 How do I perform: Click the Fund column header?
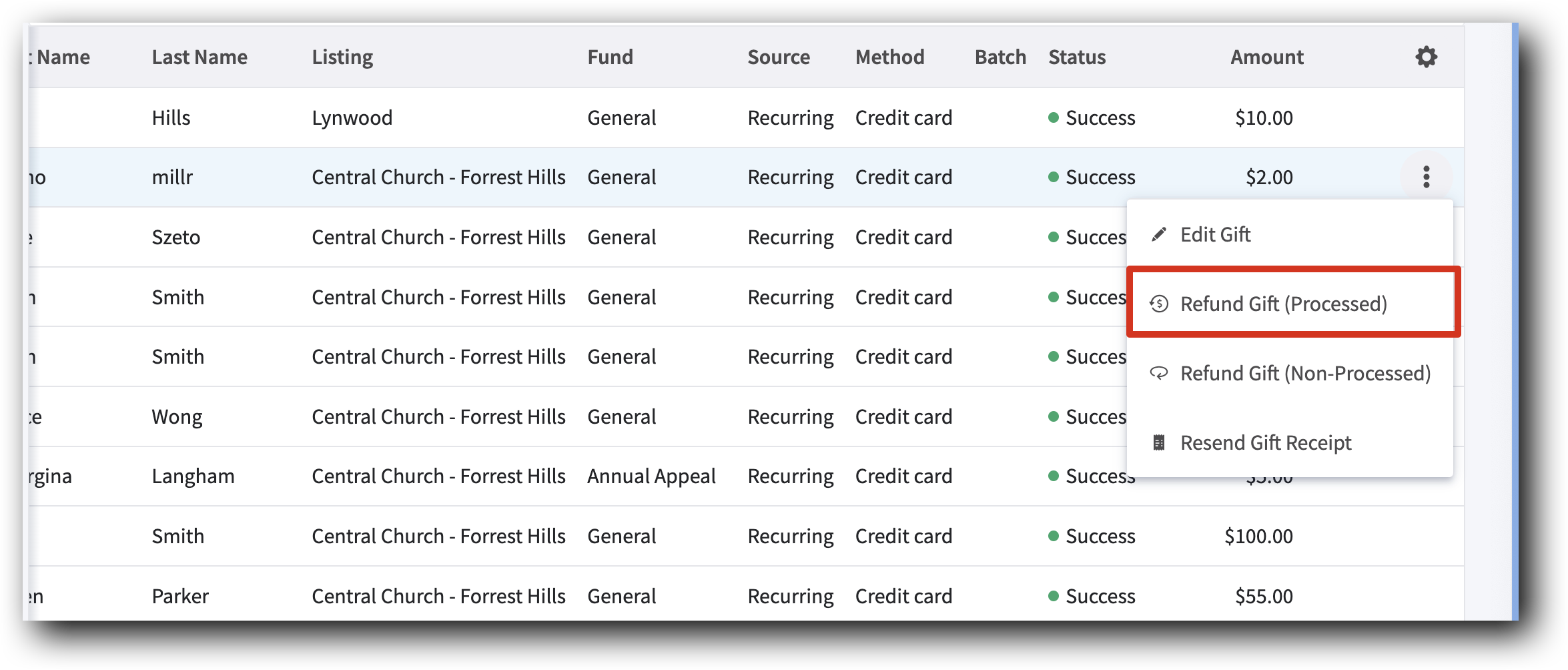coord(609,57)
